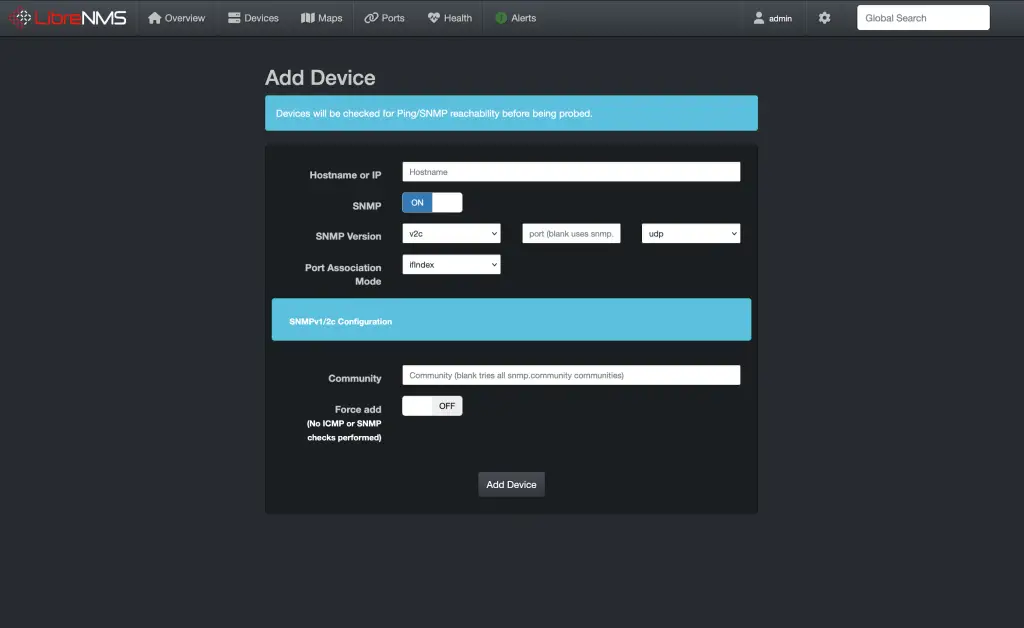Open the Alerts menu
Viewport: 1024px width, 628px height.
(x=499, y=17)
